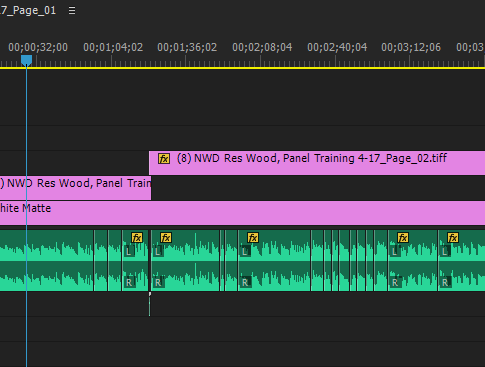The image size is (485, 367).
Task: Click R channel label on fourth audio clip
Action: pyautogui.click(x=395, y=283)
